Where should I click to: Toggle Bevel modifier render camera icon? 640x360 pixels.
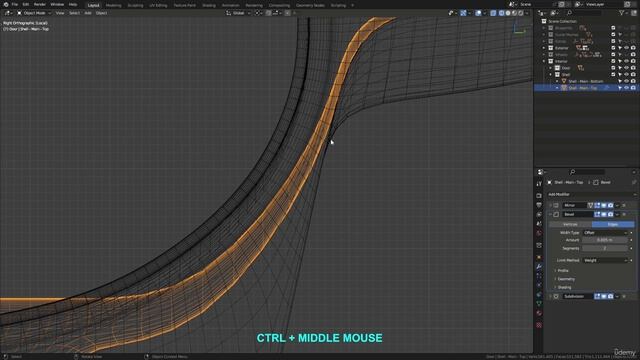point(611,214)
